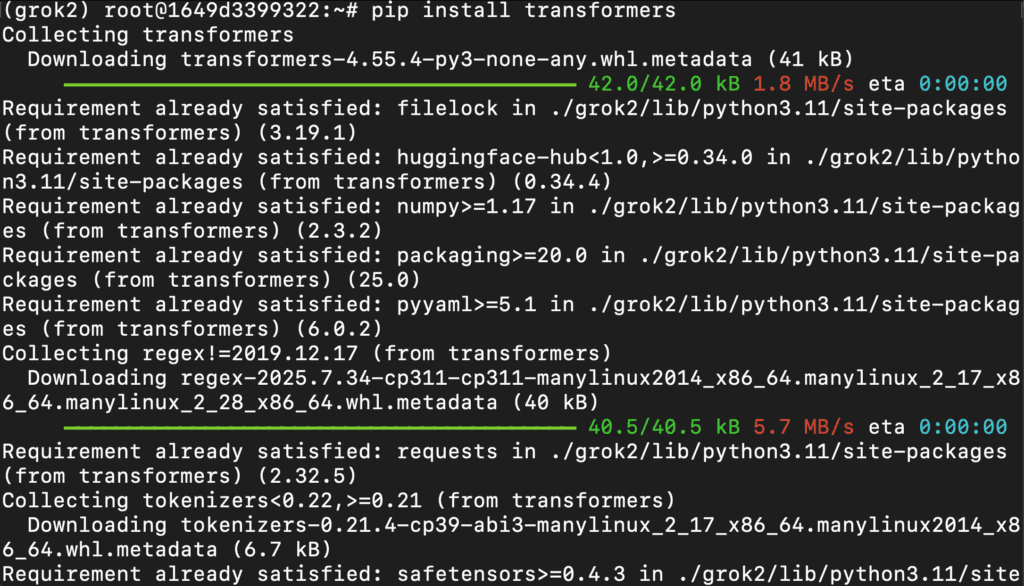Viewport: 1024px width, 586px height.
Task: Click the 'pip install transformers' command text
Action: 523,10
